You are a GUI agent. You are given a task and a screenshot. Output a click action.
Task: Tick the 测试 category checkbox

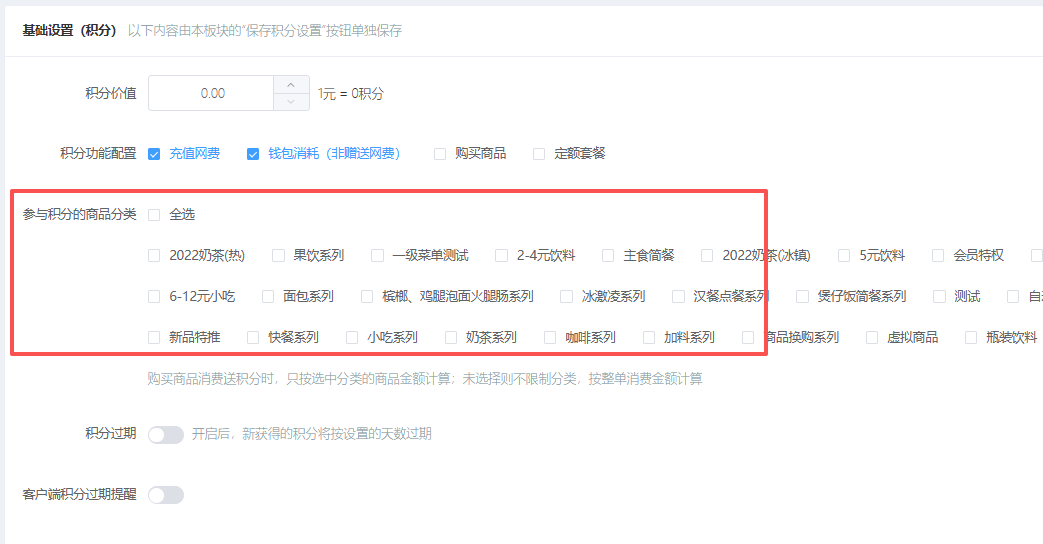[939, 297]
